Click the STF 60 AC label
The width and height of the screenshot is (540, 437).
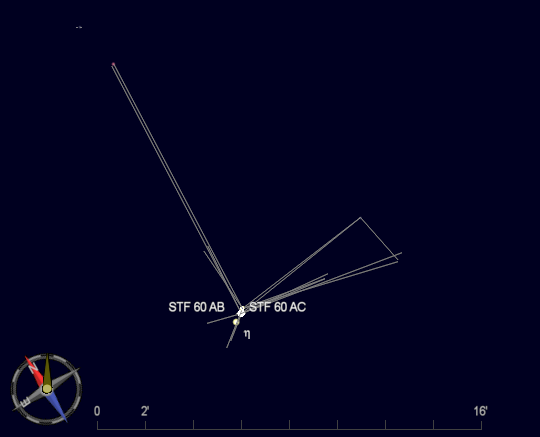point(278,307)
